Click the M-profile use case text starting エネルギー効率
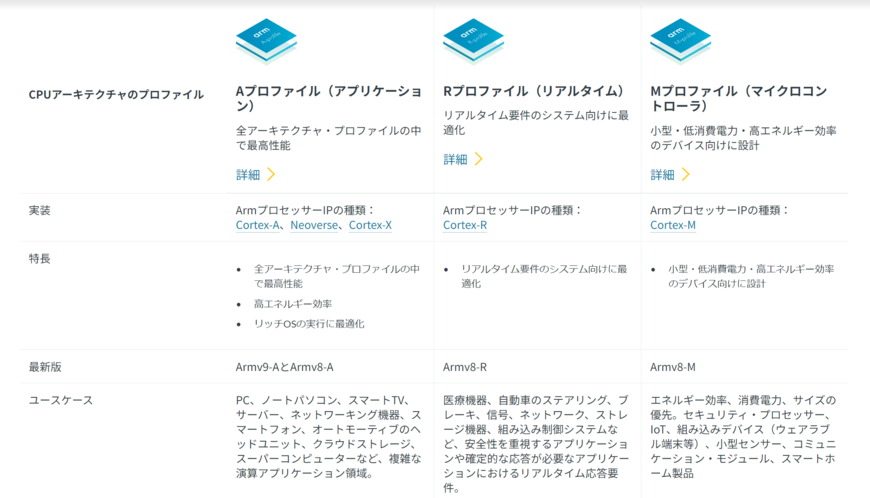 pos(743,437)
